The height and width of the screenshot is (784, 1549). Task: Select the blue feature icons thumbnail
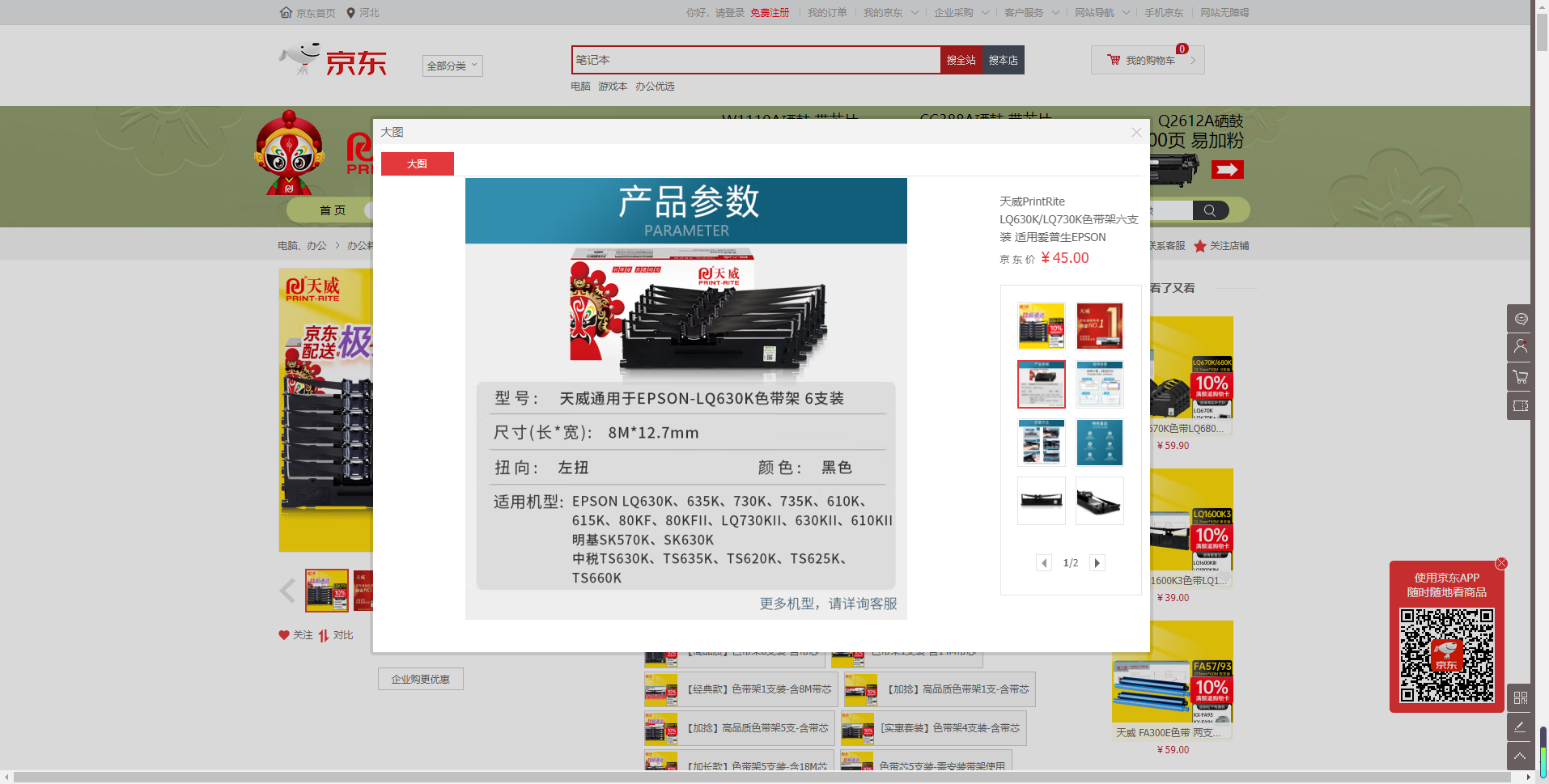coord(1100,442)
